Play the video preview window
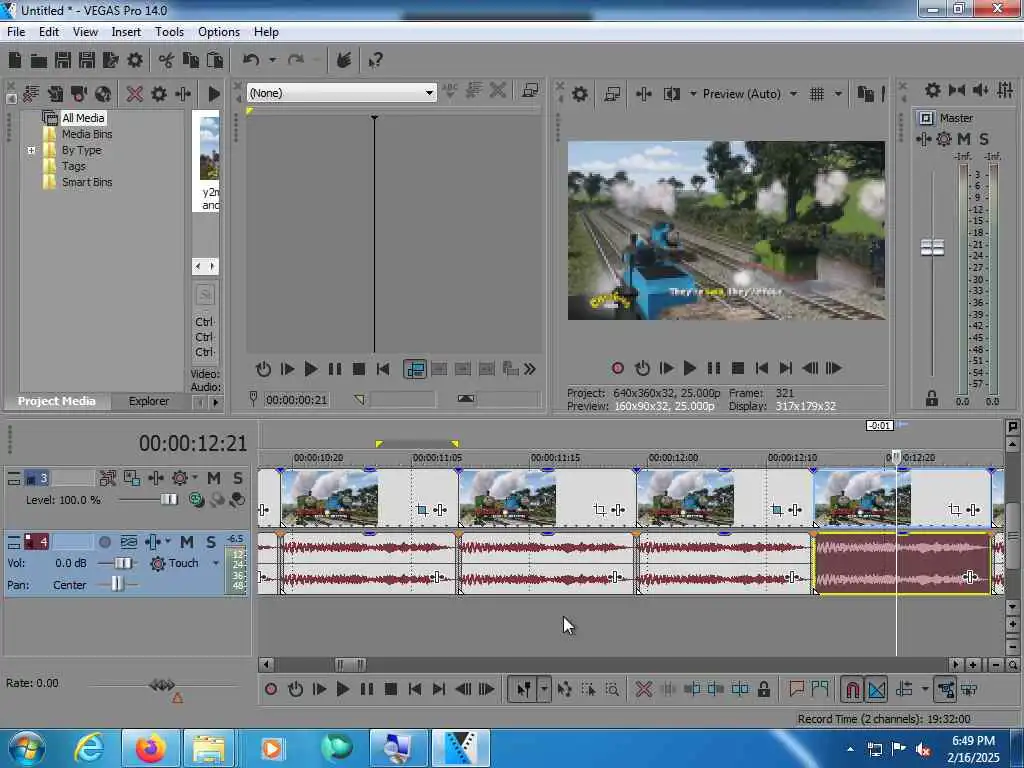1024x768 pixels. (690, 368)
